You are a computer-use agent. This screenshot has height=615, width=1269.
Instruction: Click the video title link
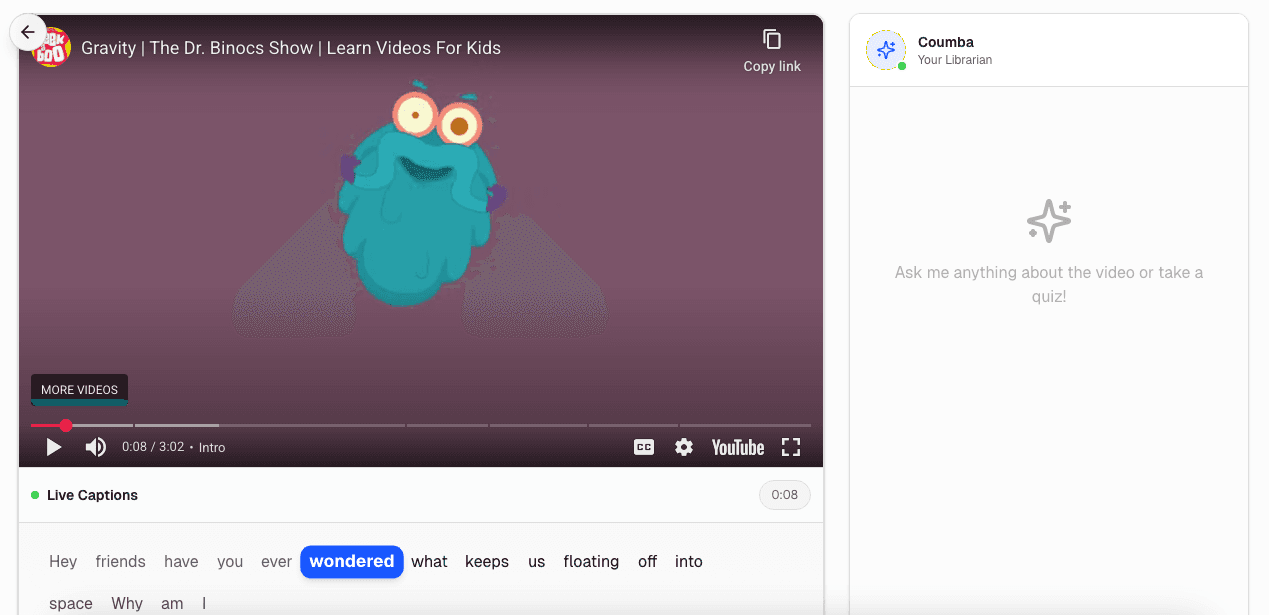click(291, 48)
